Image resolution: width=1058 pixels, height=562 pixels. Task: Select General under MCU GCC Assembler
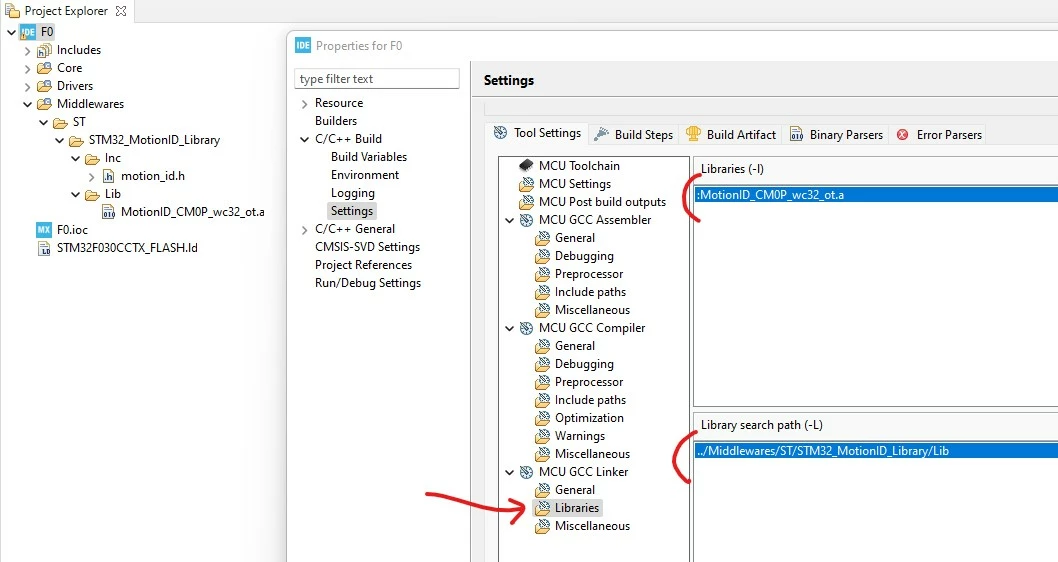(x=575, y=237)
